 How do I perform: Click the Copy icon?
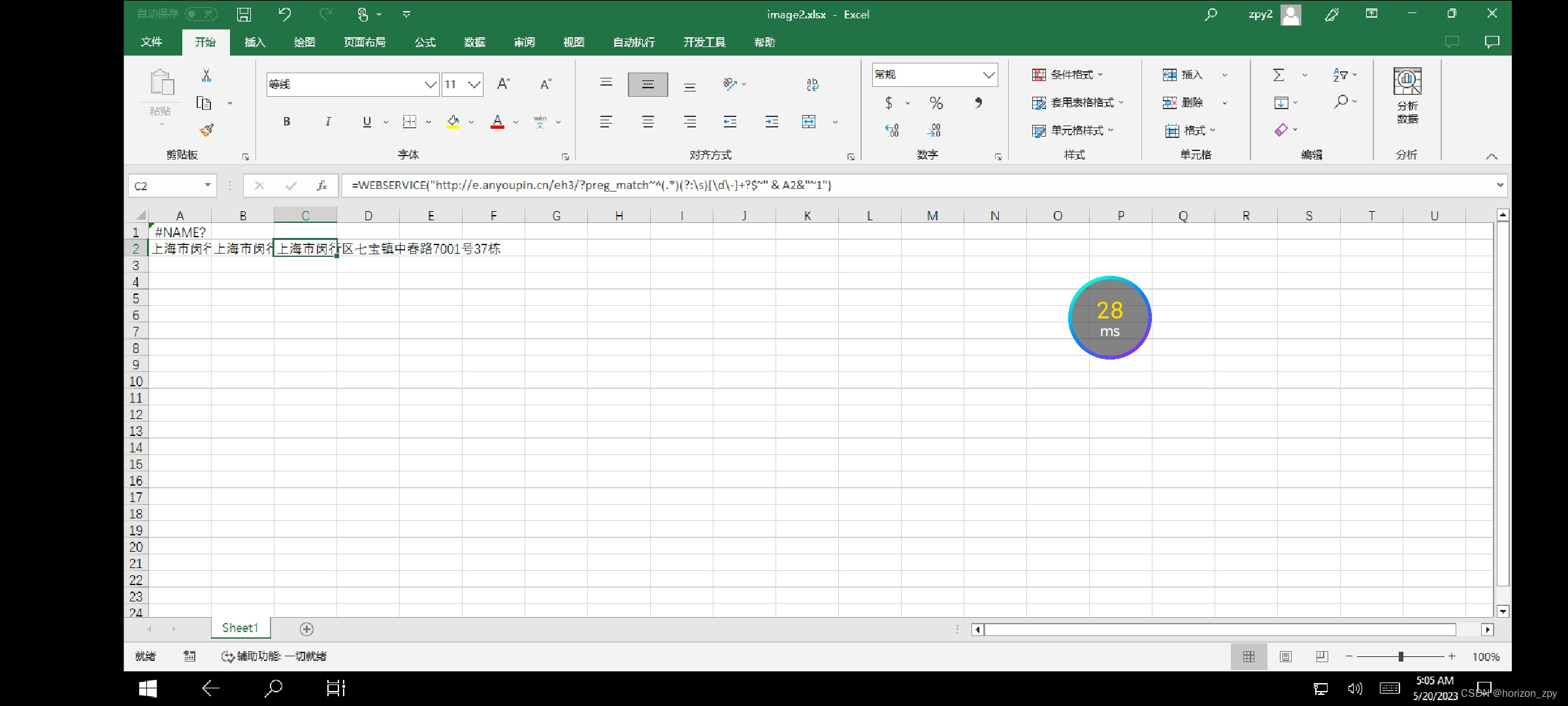(x=204, y=103)
